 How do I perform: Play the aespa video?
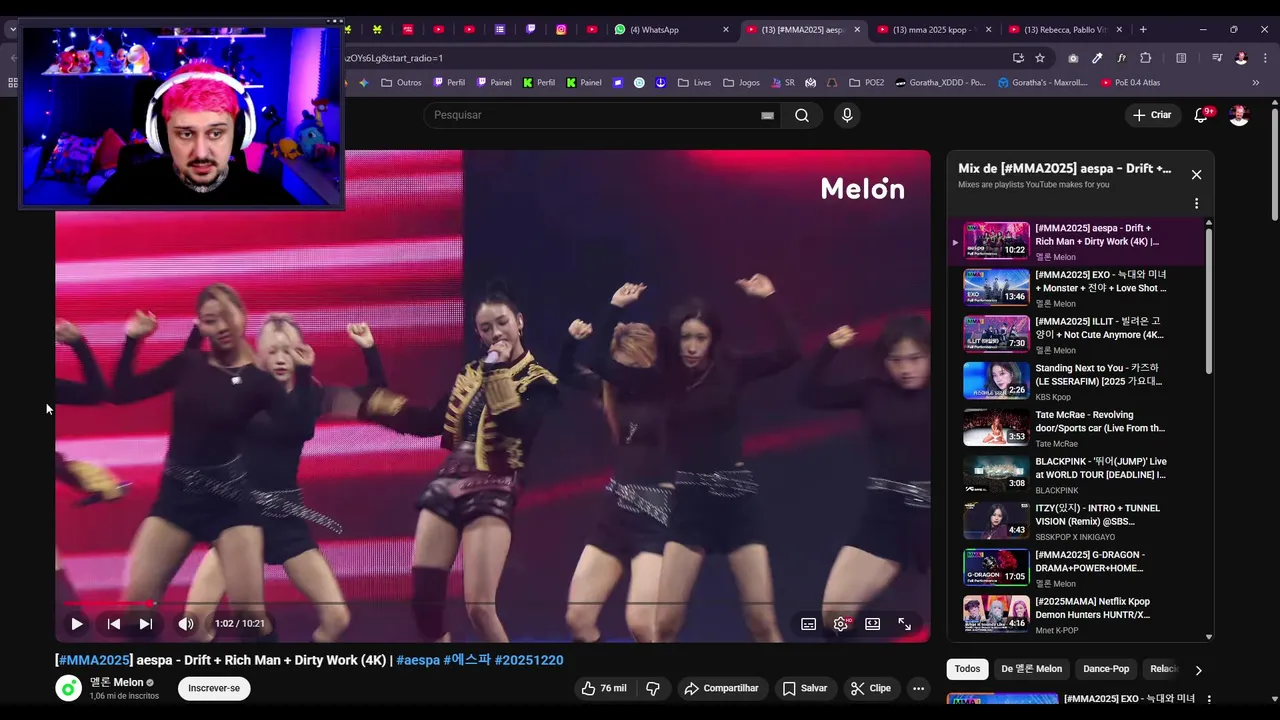click(x=76, y=623)
